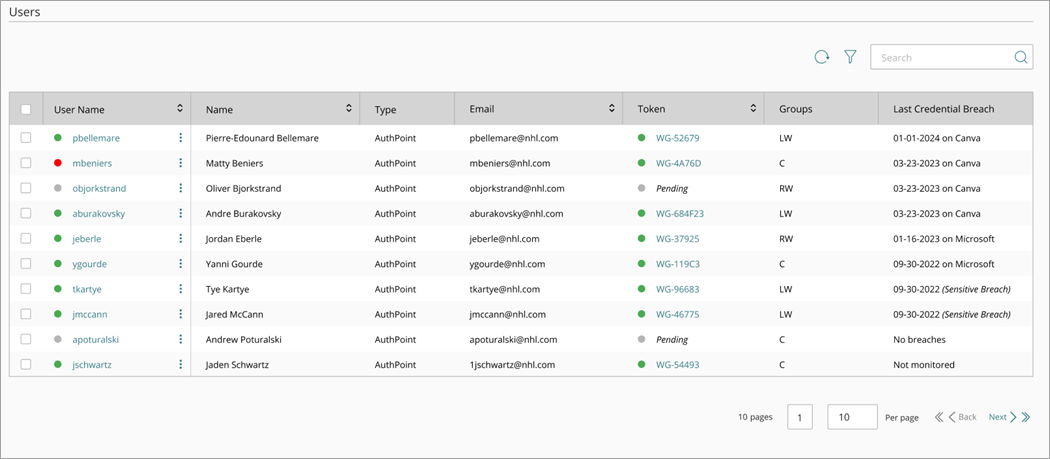The image size is (1050, 459).
Task: Click the refresh icon above the table
Action: pyautogui.click(x=821, y=58)
